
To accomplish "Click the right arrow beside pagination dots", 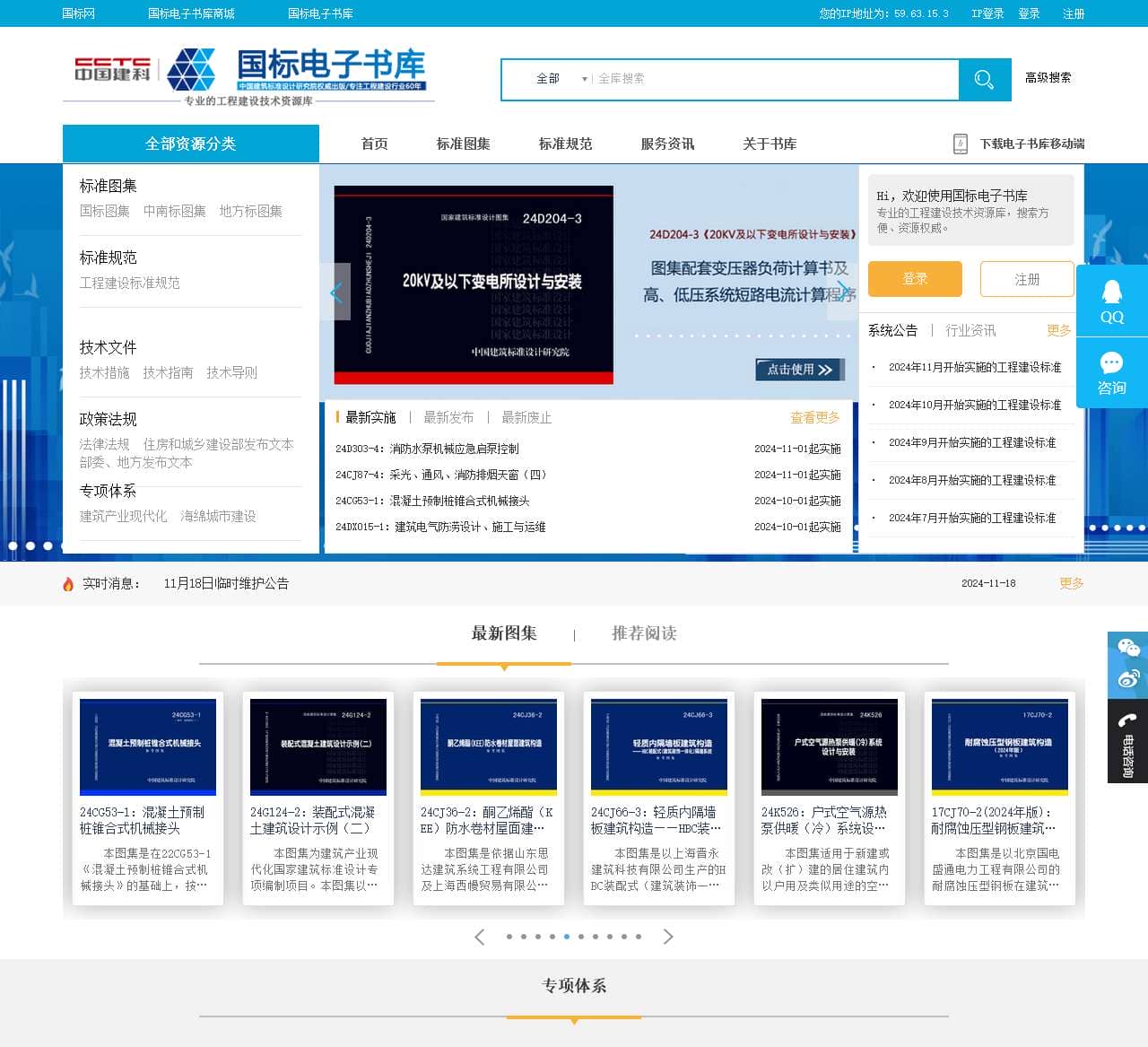I will [x=668, y=936].
